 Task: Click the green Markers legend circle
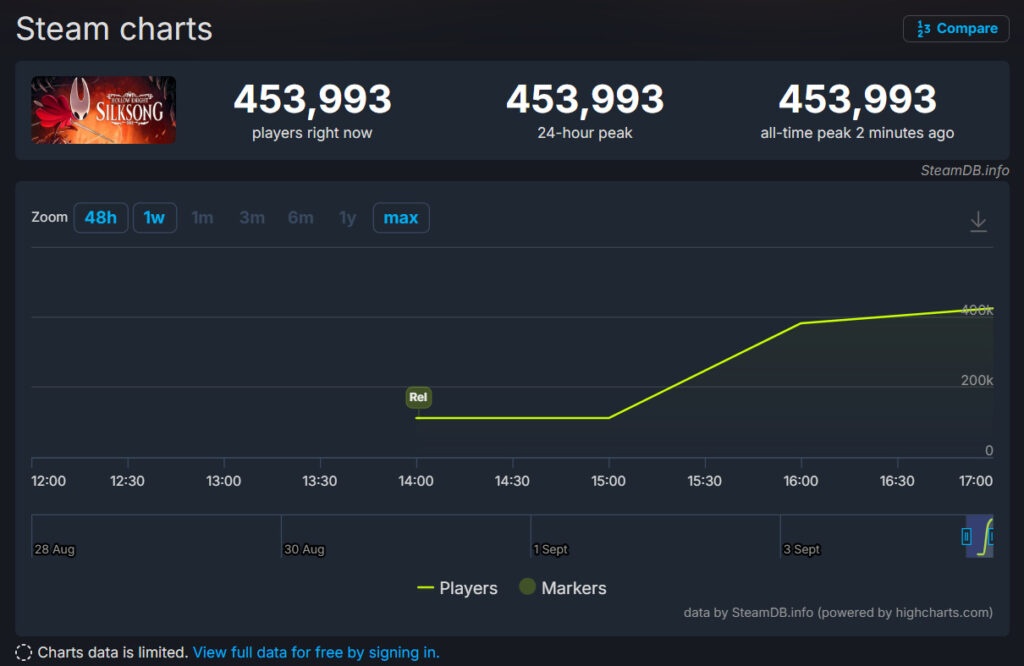[x=527, y=587]
